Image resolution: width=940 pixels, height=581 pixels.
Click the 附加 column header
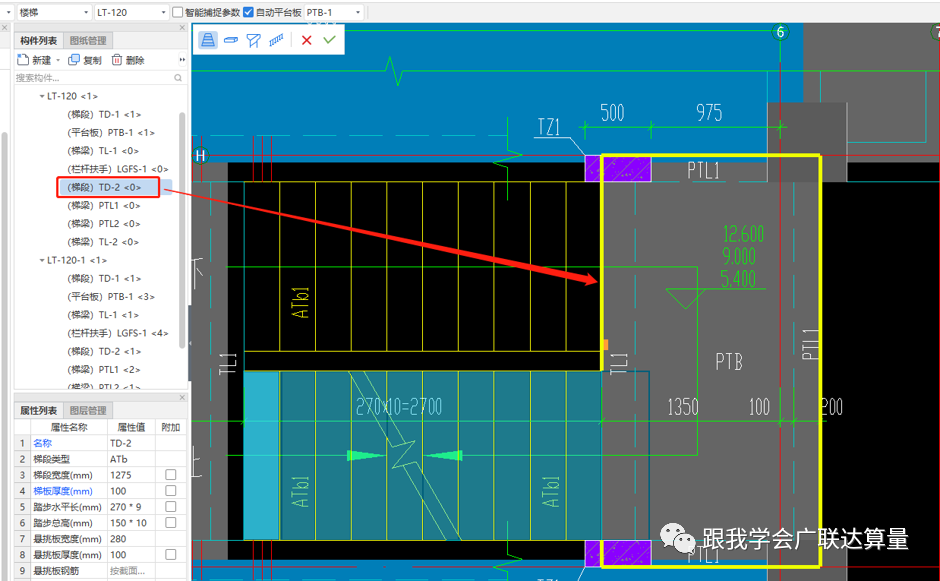click(x=171, y=427)
